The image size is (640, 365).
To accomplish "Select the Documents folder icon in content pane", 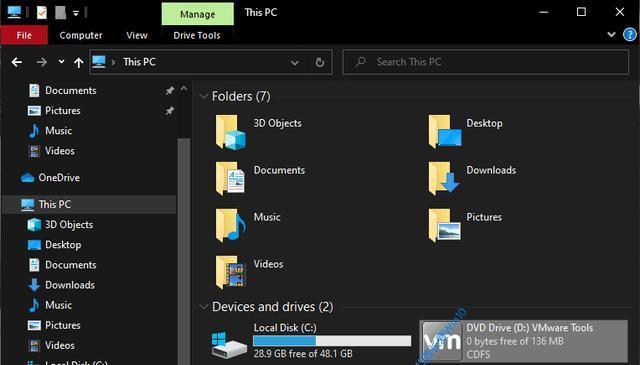I will tap(231, 178).
